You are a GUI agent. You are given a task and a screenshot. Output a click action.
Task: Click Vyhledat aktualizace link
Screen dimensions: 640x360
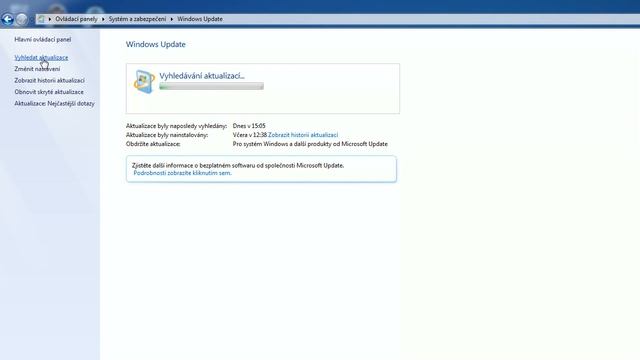pos(41,58)
